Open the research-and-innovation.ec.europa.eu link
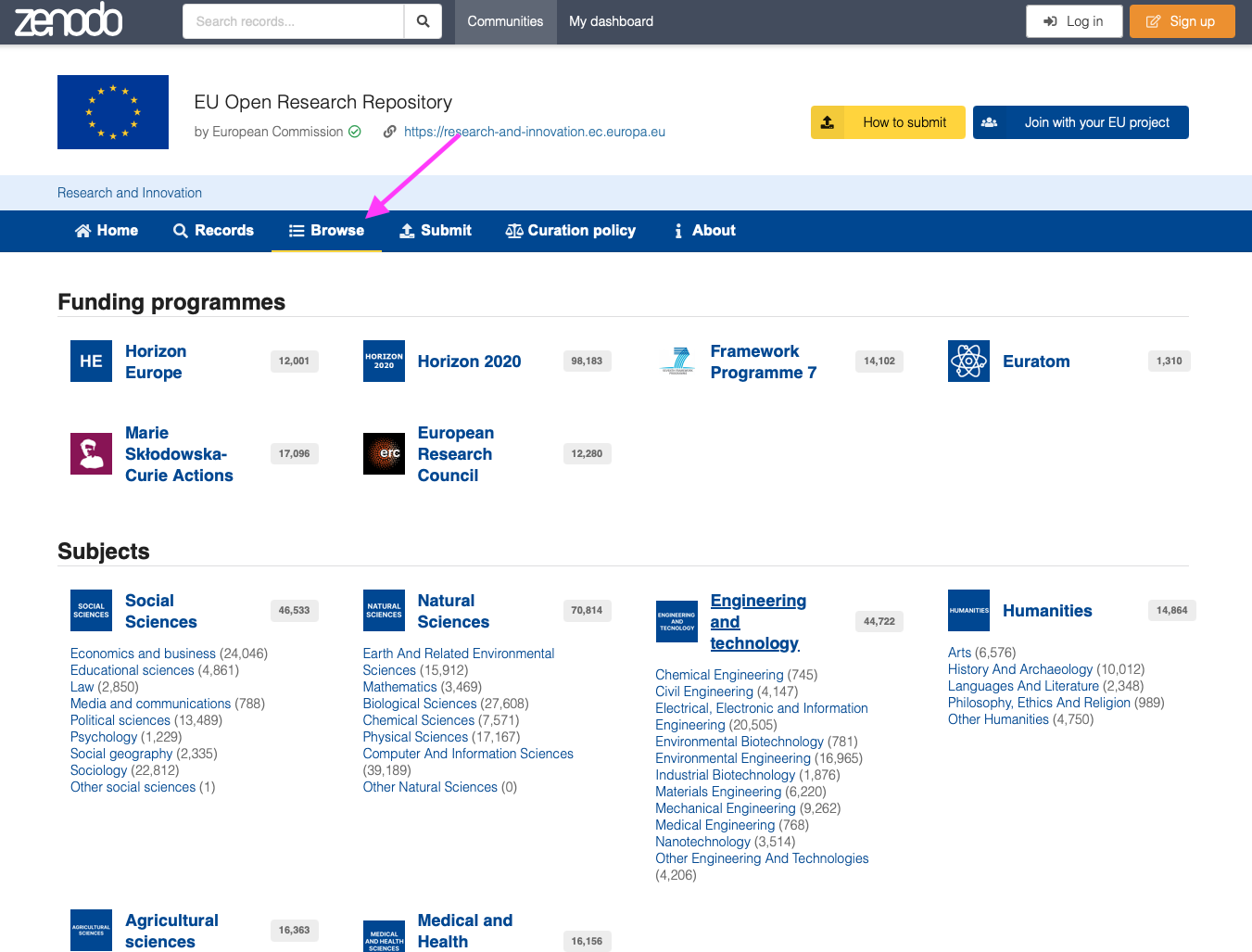 [x=535, y=132]
